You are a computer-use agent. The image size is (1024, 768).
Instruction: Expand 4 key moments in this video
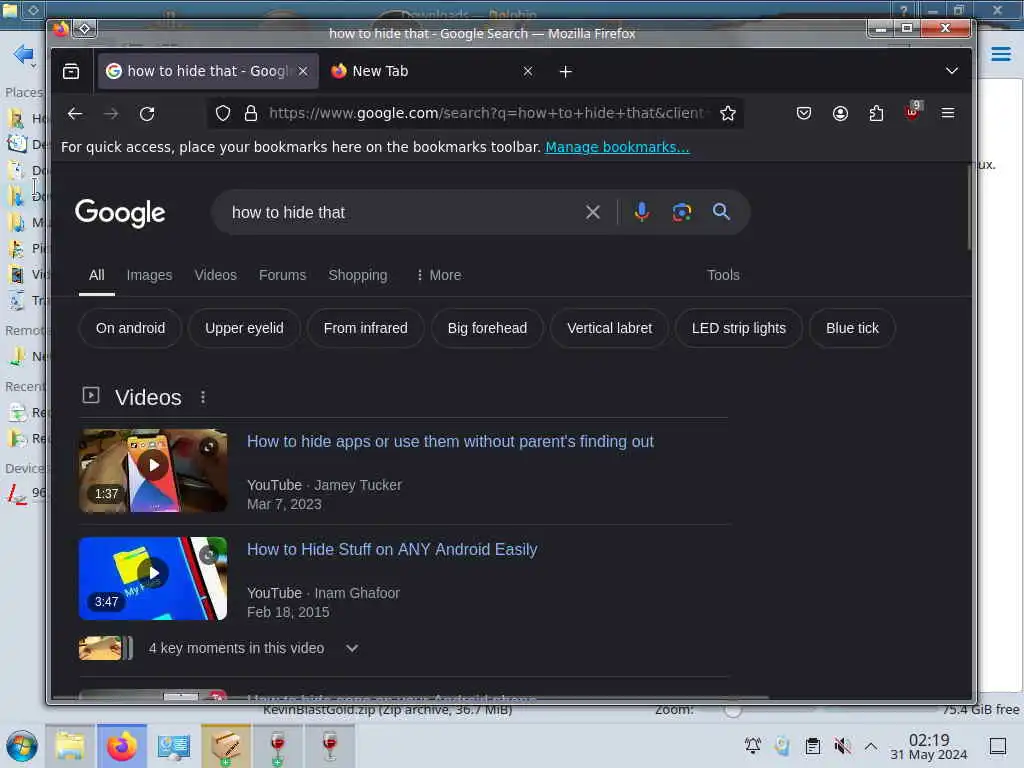(x=352, y=648)
